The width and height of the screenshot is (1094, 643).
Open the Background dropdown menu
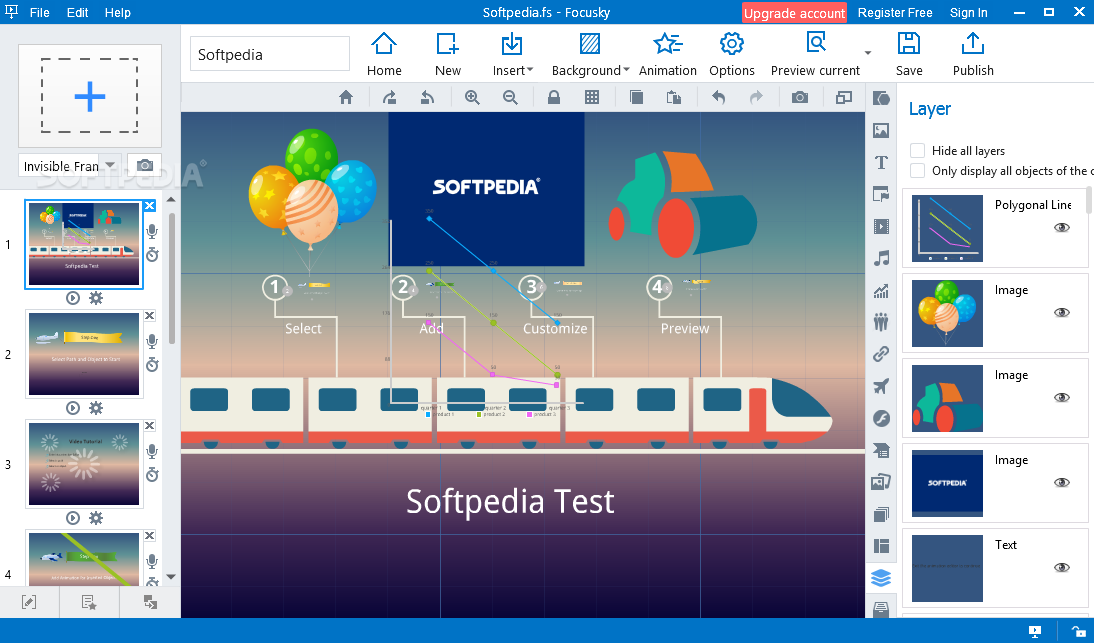(590, 55)
